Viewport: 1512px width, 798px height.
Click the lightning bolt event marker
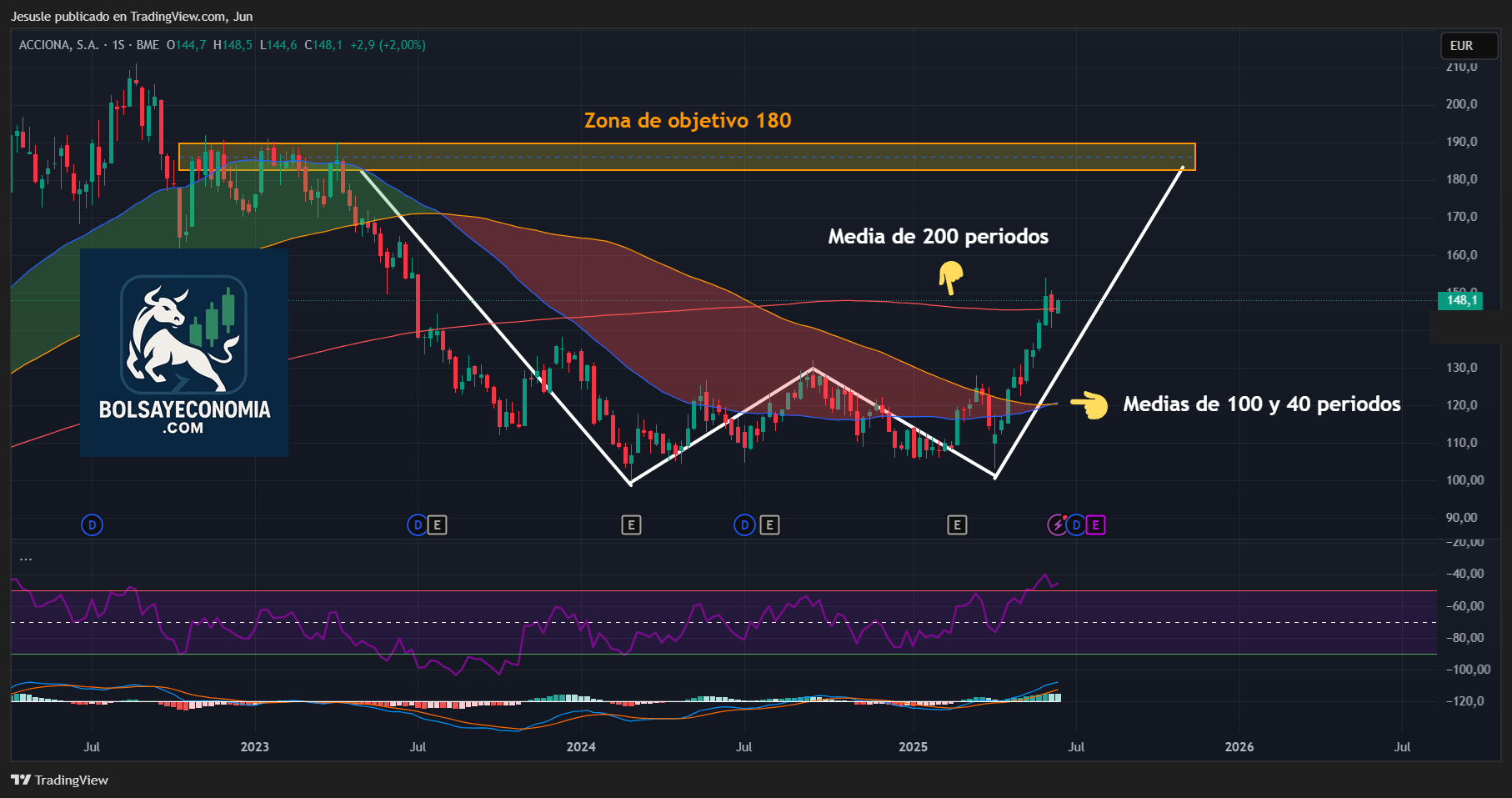click(x=1057, y=524)
